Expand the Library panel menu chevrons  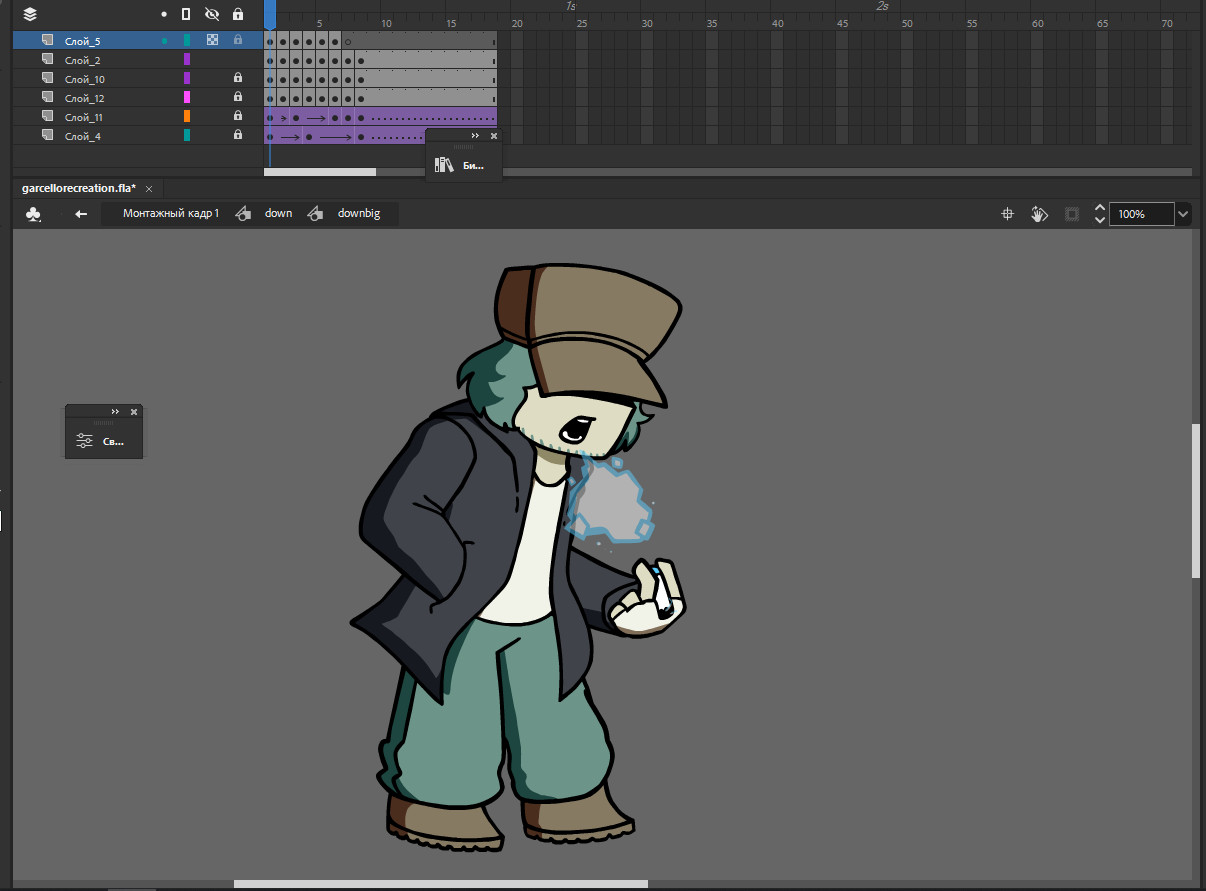(473, 135)
